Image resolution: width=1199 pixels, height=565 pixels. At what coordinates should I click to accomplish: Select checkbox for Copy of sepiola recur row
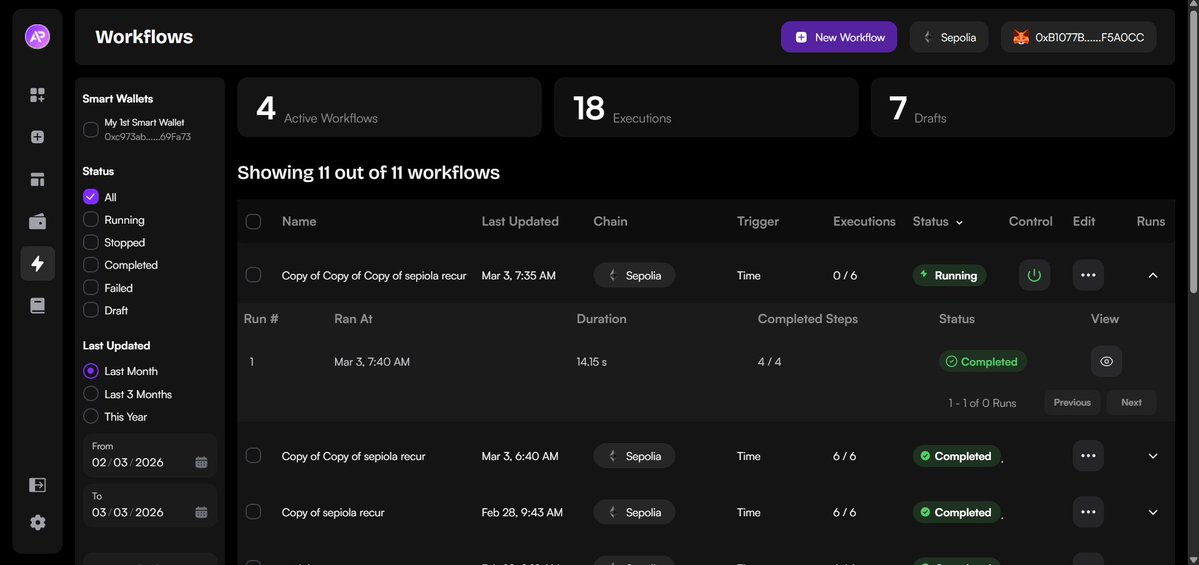[253, 512]
